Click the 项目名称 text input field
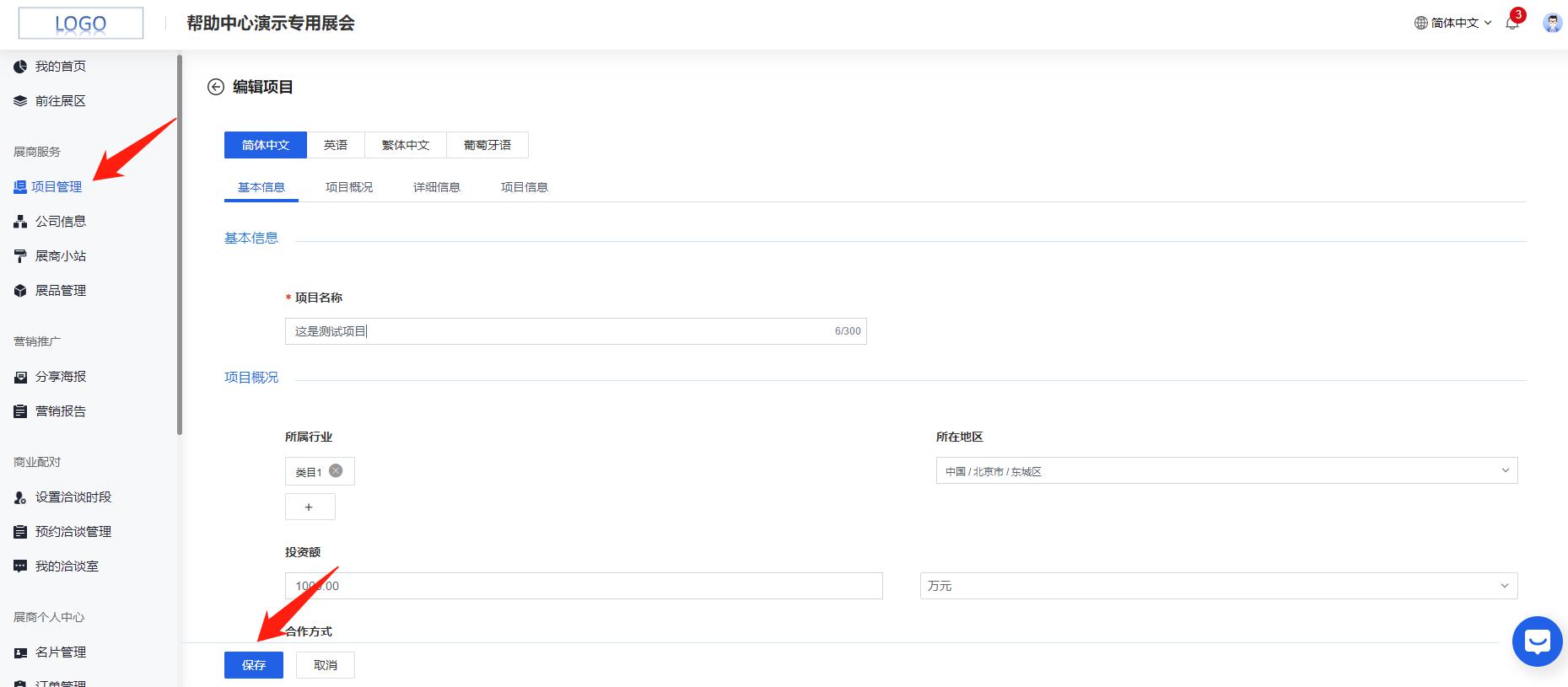Viewport: 1568px width, 687px height. pyautogui.click(x=557, y=331)
